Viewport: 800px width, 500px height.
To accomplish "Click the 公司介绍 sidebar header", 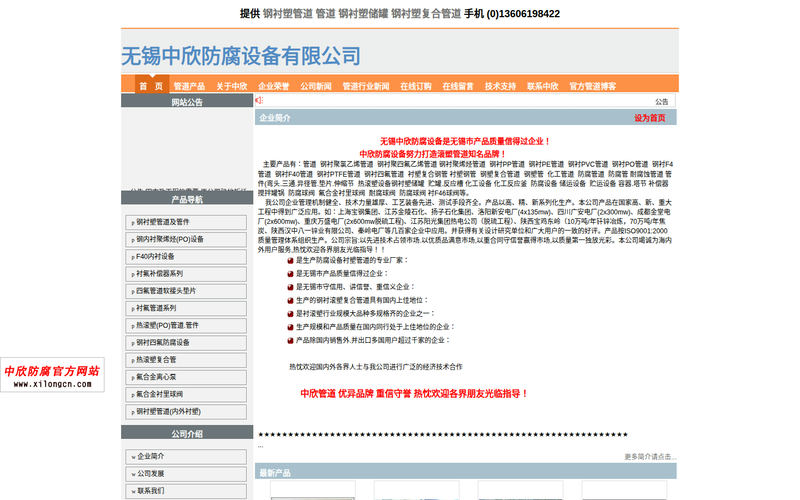I will pos(187,433).
